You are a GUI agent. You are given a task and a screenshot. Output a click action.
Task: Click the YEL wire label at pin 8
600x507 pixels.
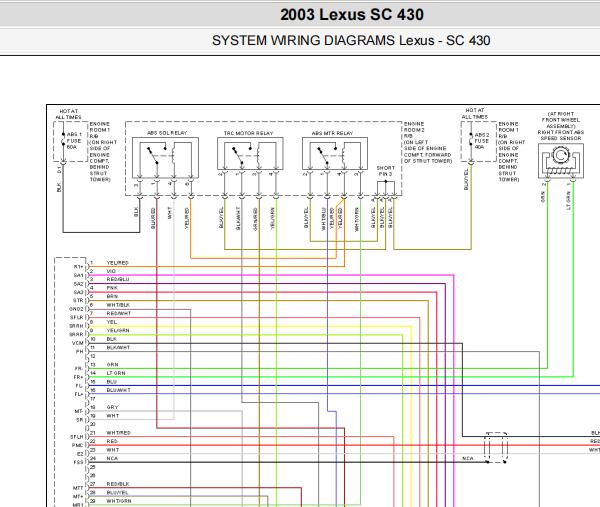(112, 322)
